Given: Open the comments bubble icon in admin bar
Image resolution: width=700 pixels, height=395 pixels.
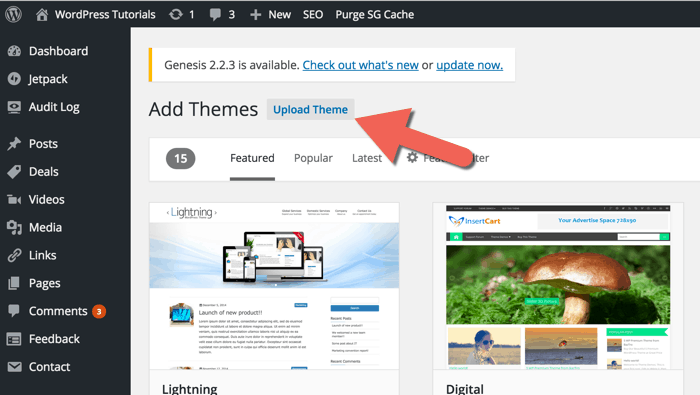Looking at the screenshot, I should coord(215,15).
